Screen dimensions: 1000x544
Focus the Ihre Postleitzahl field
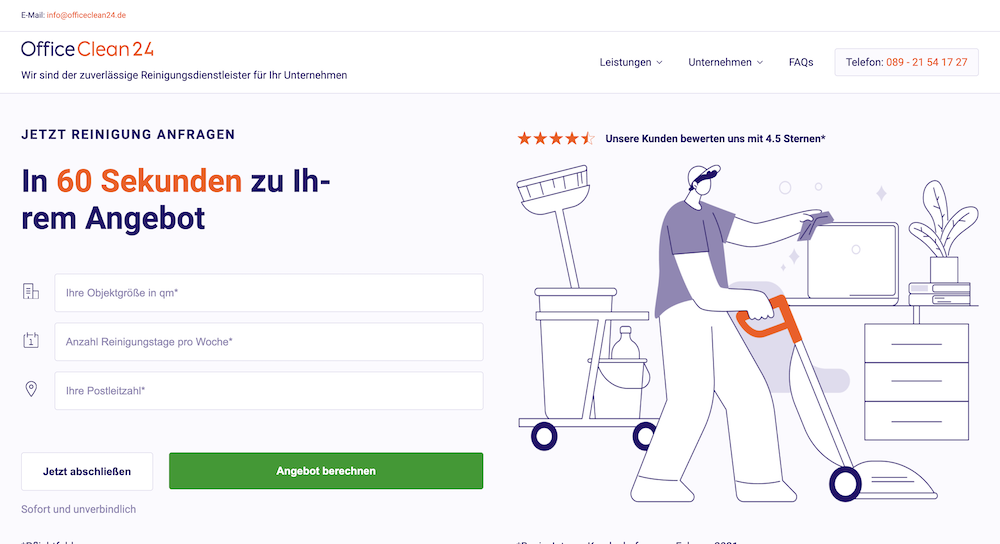point(268,391)
